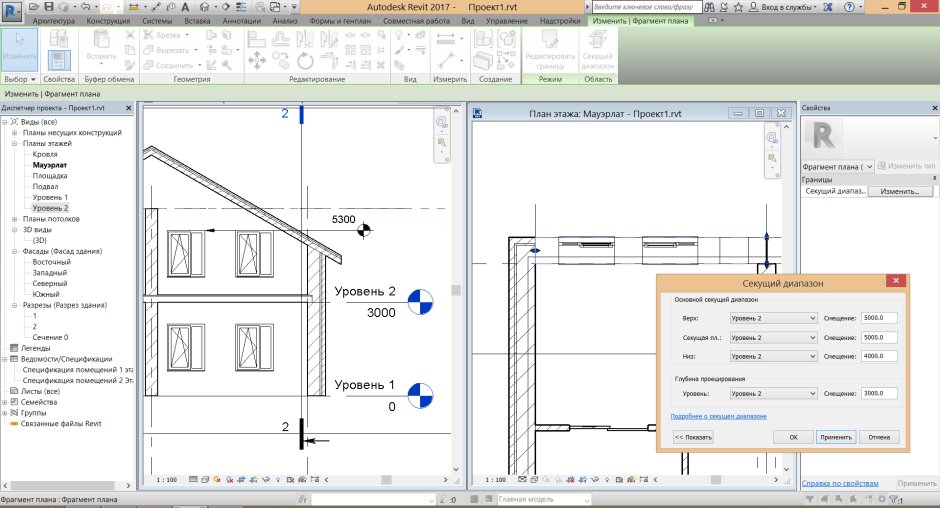Viewport: 940px width, 508px height.
Task: Open the Фрагмент плана type selector dropdown
Action: pyautogui.click(x=837, y=167)
